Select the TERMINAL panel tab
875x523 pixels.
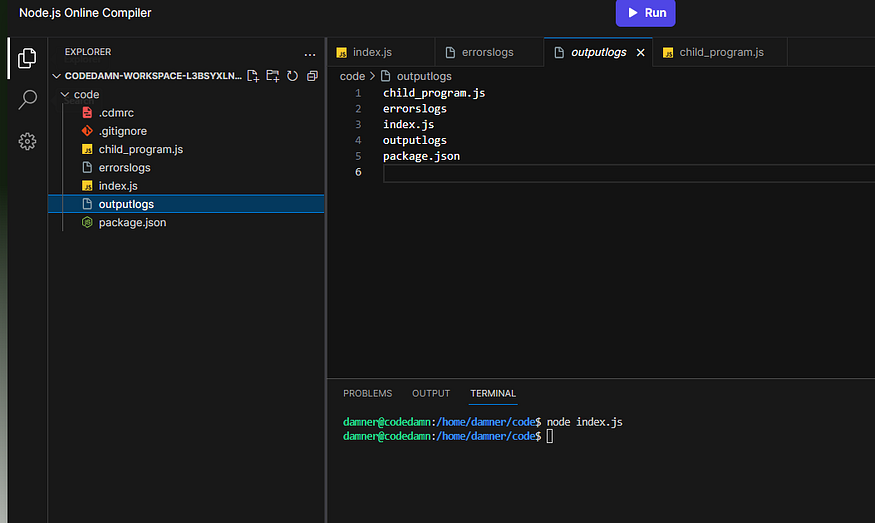pos(493,394)
